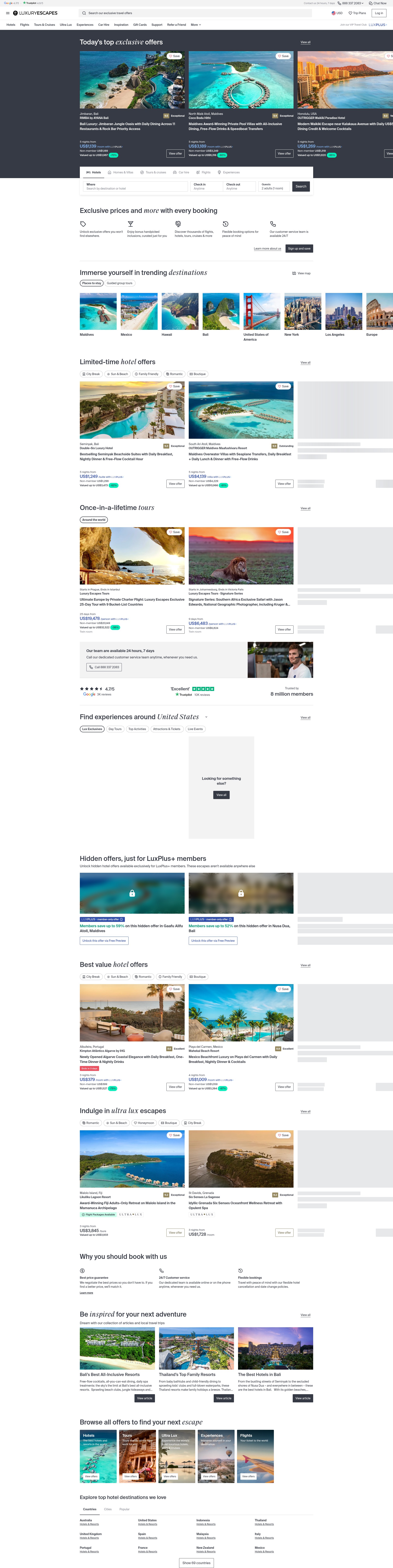Open the Tours & Cruises navigation item
Viewport: 393px width, 1568px height.
click(x=44, y=25)
